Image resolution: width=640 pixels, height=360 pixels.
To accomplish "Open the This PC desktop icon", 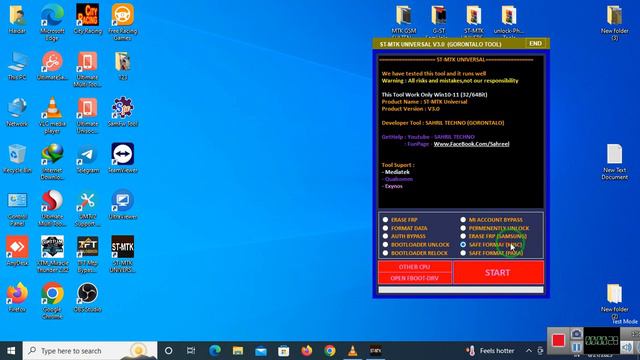I will click(x=17, y=65).
